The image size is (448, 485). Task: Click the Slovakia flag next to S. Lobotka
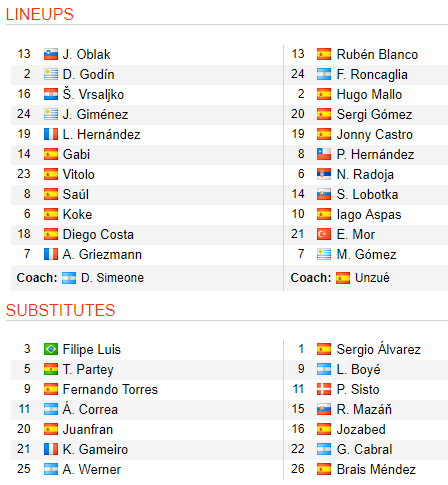coord(324,194)
